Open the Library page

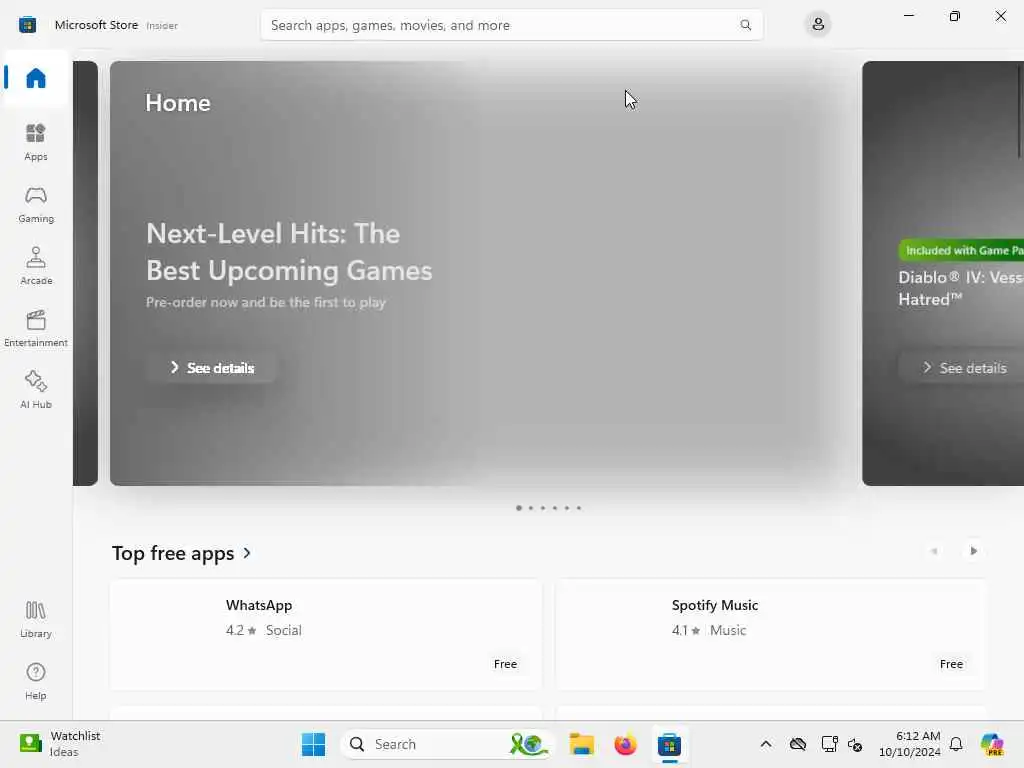tap(36, 620)
